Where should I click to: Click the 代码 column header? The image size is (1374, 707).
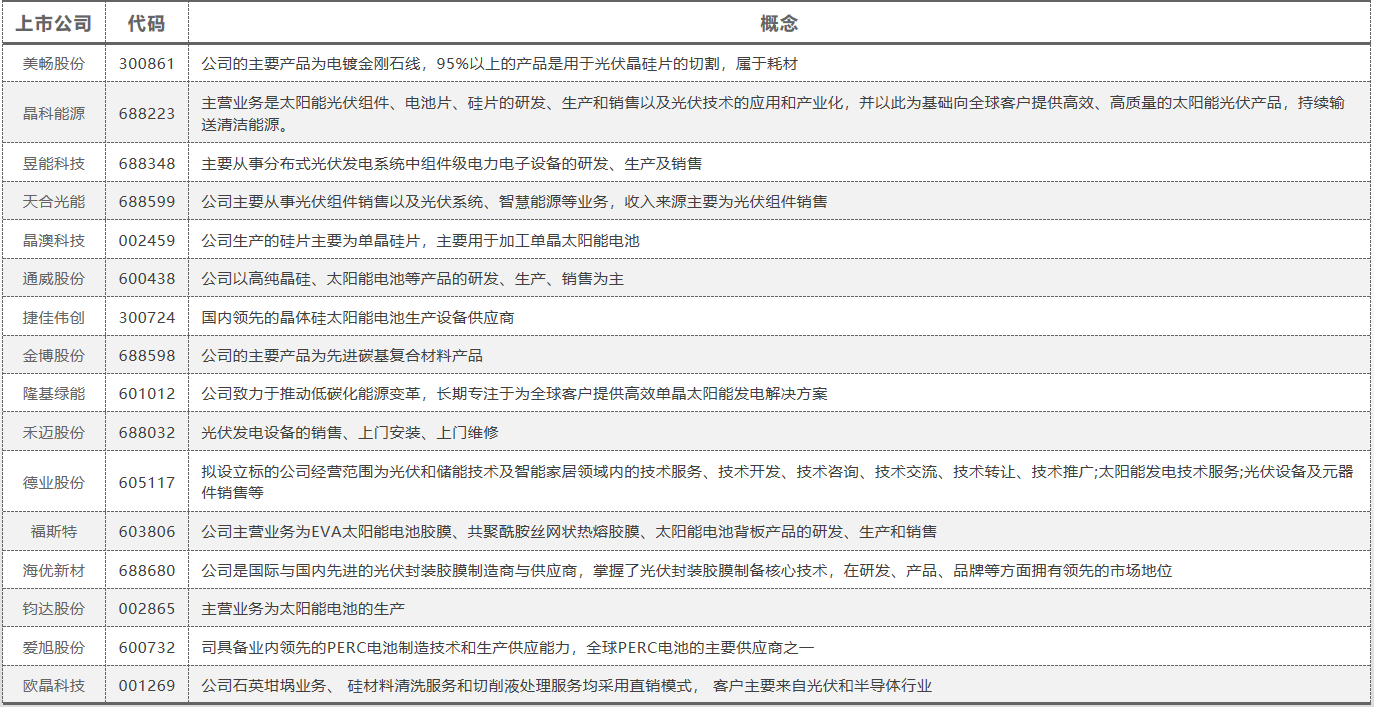(146, 23)
